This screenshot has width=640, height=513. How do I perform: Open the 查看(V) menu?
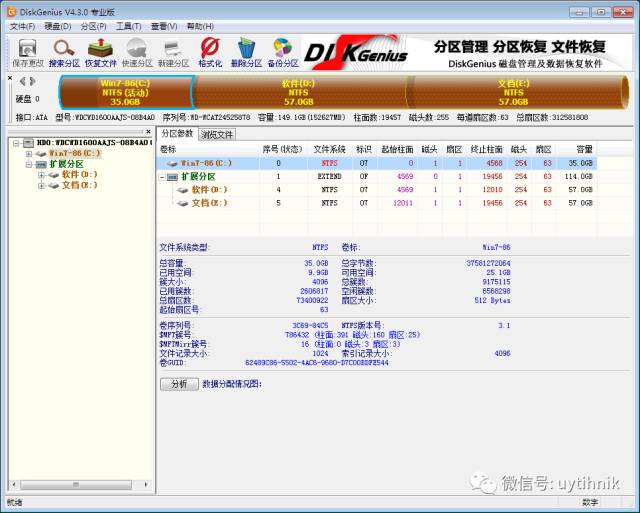pos(164,27)
